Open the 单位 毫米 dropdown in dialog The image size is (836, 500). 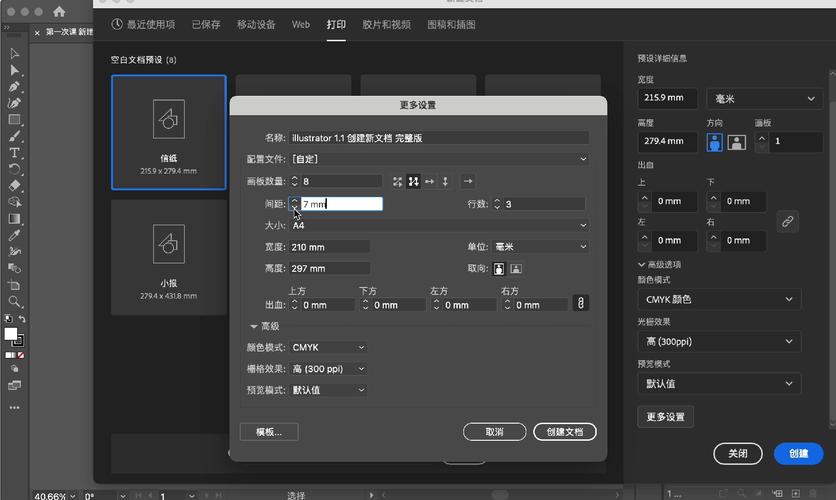(541, 247)
